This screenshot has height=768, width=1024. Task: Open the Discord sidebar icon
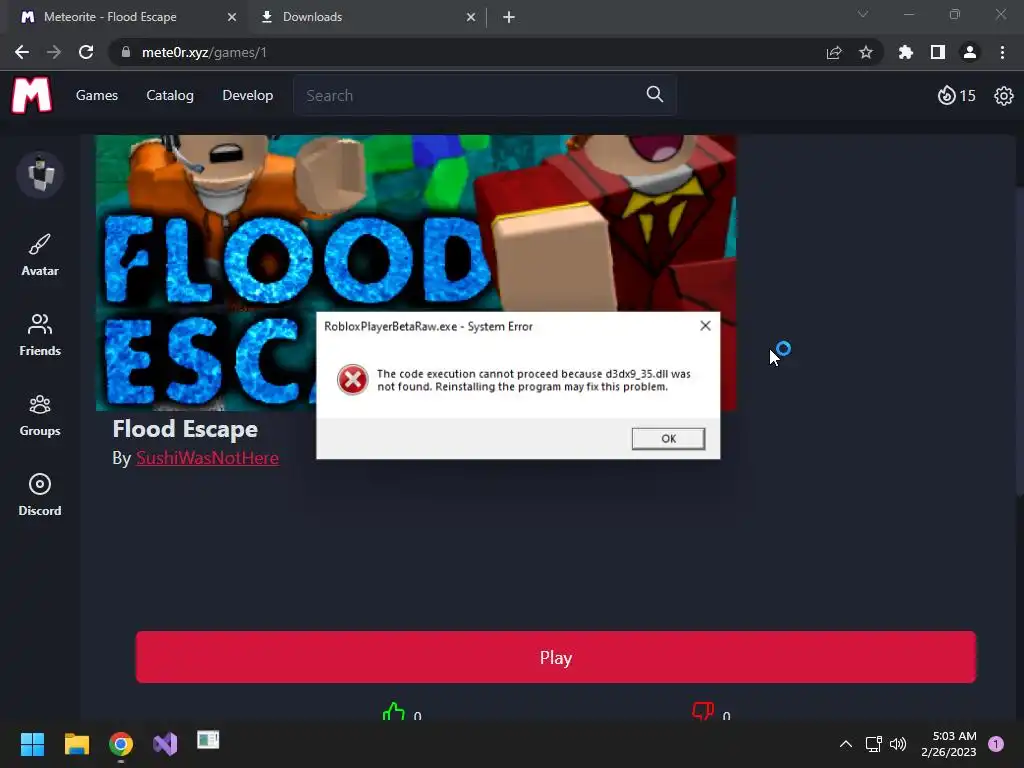40,495
